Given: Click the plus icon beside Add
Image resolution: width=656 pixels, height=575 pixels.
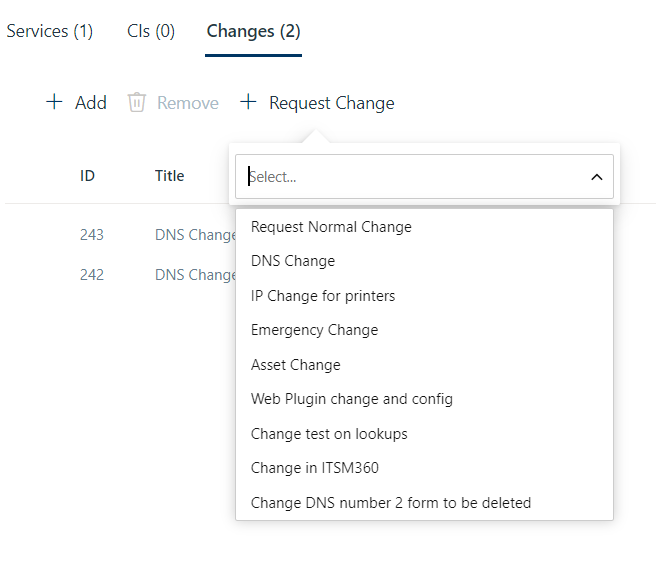Looking at the screenshot, I should tap(54, 102).
